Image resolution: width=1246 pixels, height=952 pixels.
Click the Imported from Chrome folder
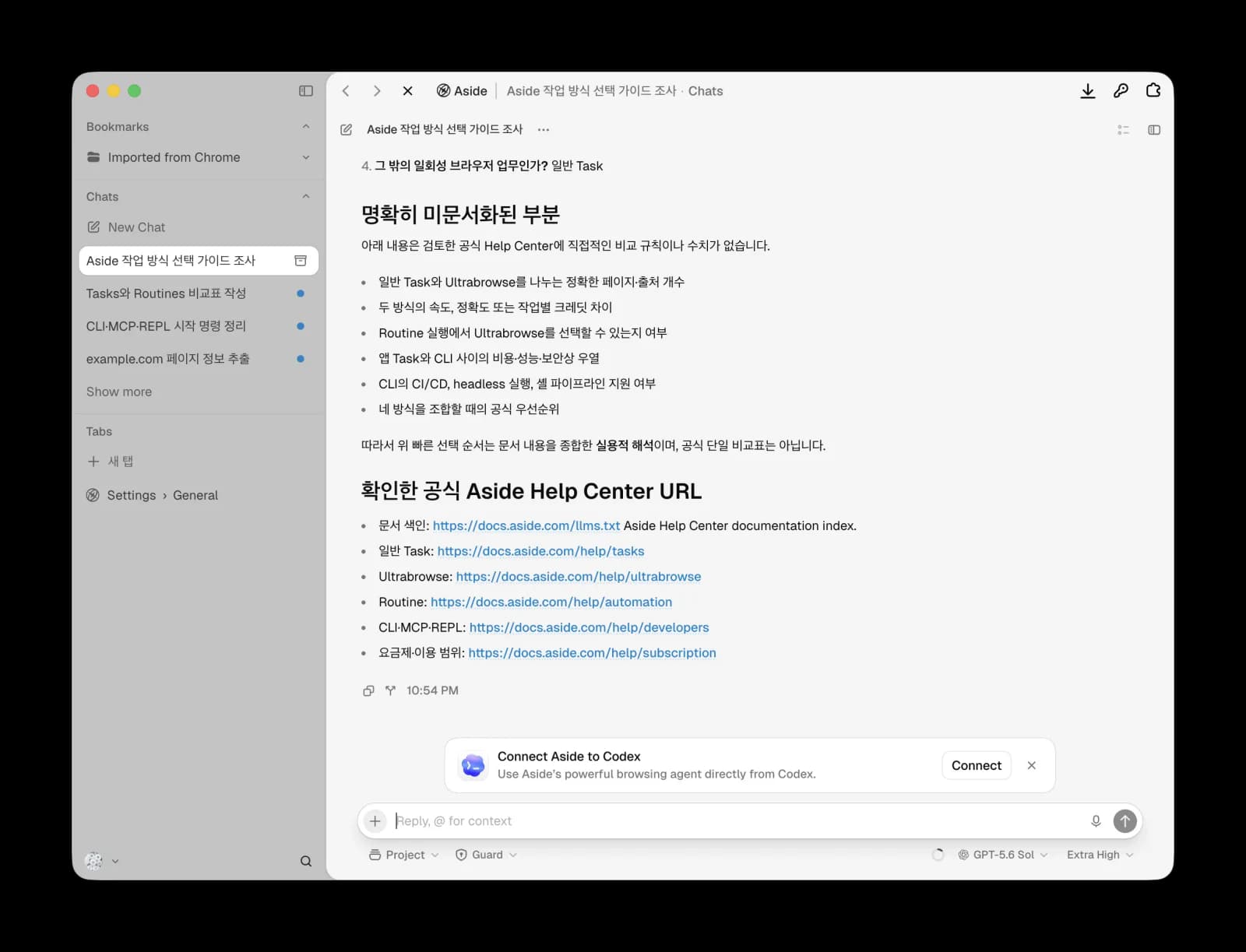coord(199,157)
